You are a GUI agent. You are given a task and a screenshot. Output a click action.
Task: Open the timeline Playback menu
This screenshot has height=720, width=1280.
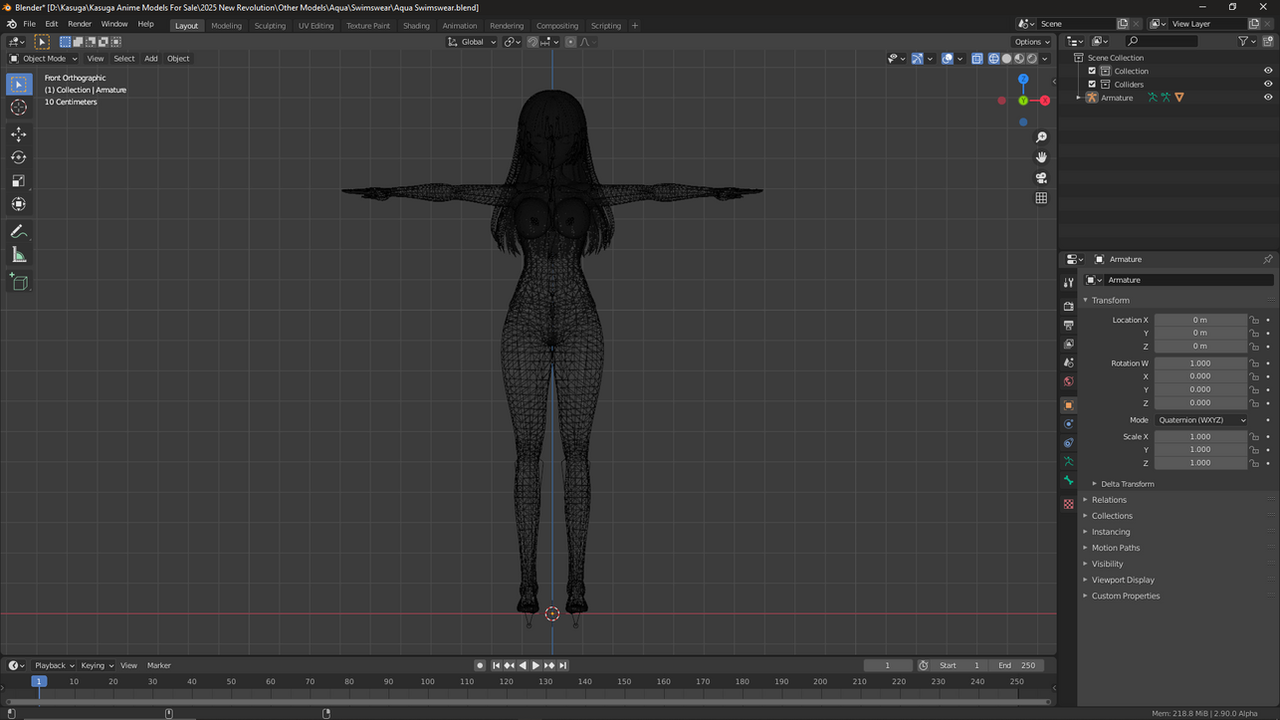(53, 665)
